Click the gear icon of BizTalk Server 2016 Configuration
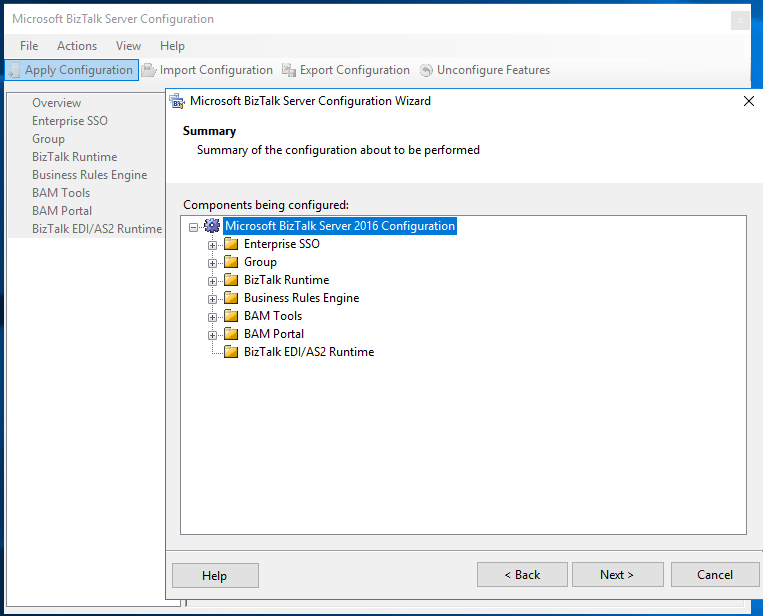 coord(212,226)
